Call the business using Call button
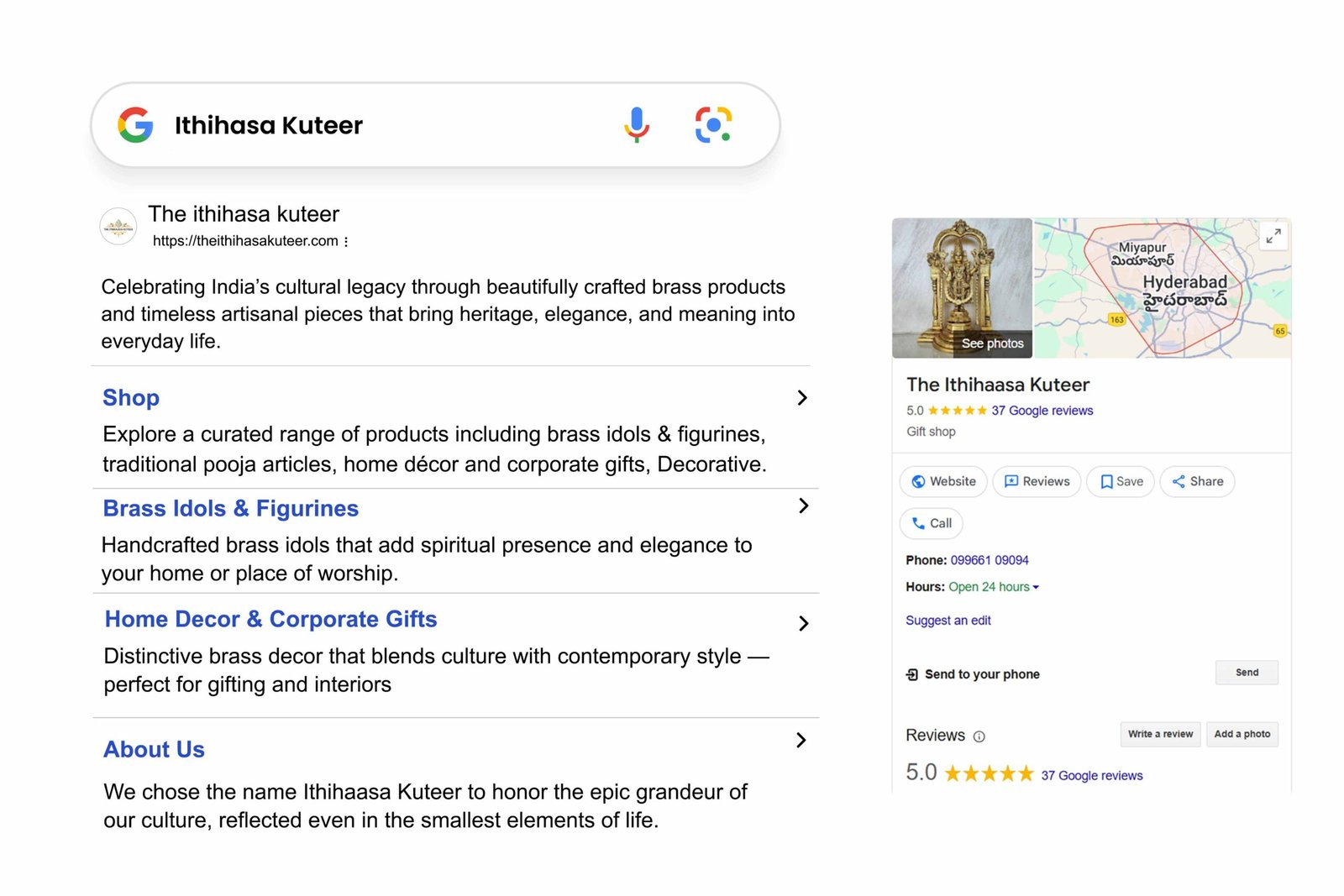 coord(932,523)
